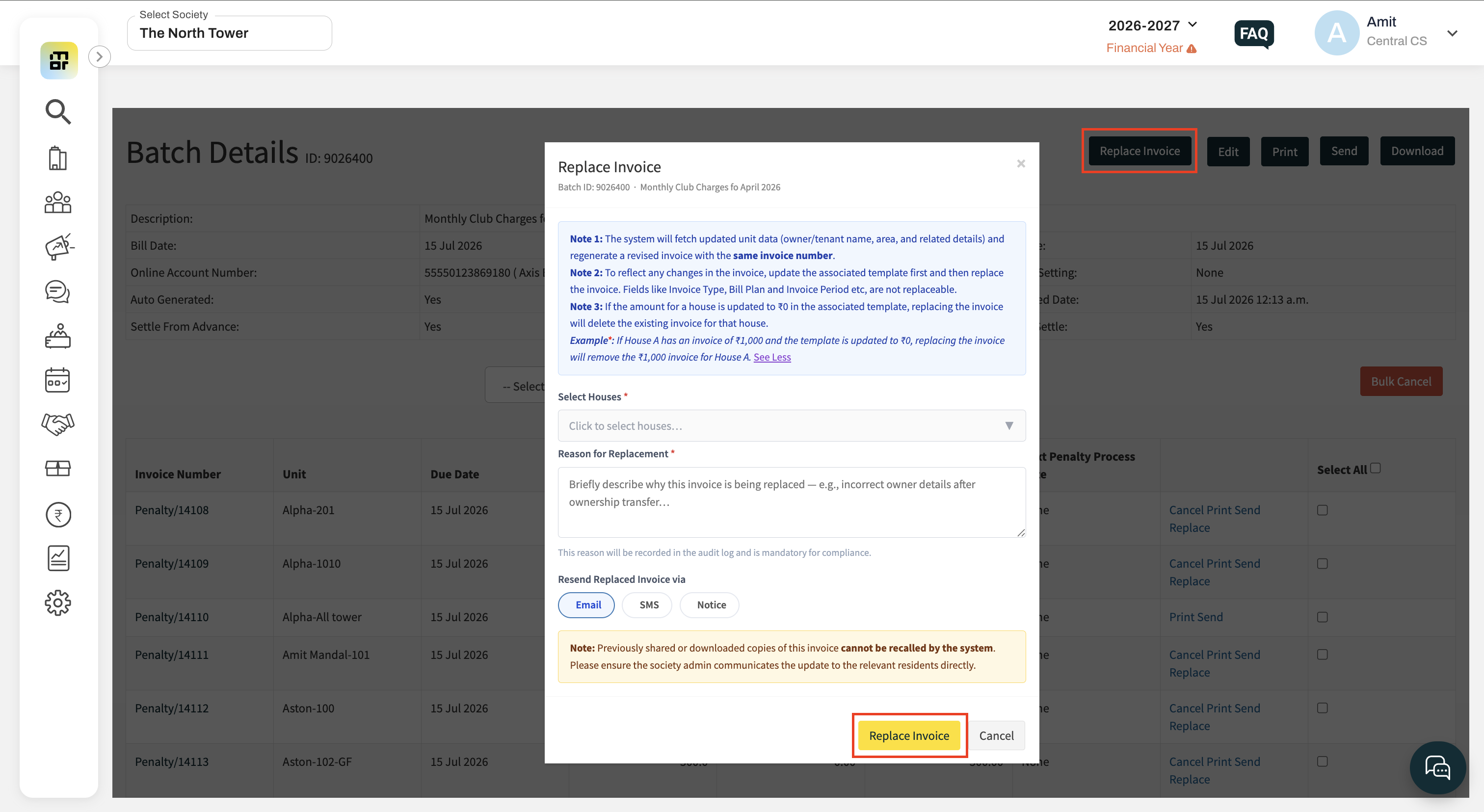Click the Edit batch button
1484x812 pixels.
click(1228, 152)
